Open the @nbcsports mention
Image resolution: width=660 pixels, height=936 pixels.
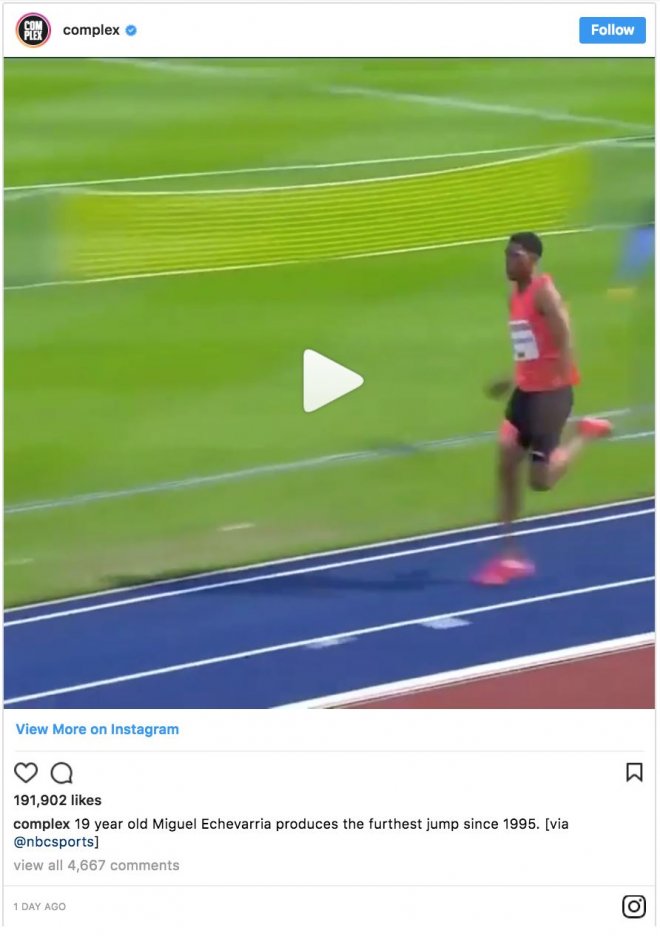click(x=54, y=842)
